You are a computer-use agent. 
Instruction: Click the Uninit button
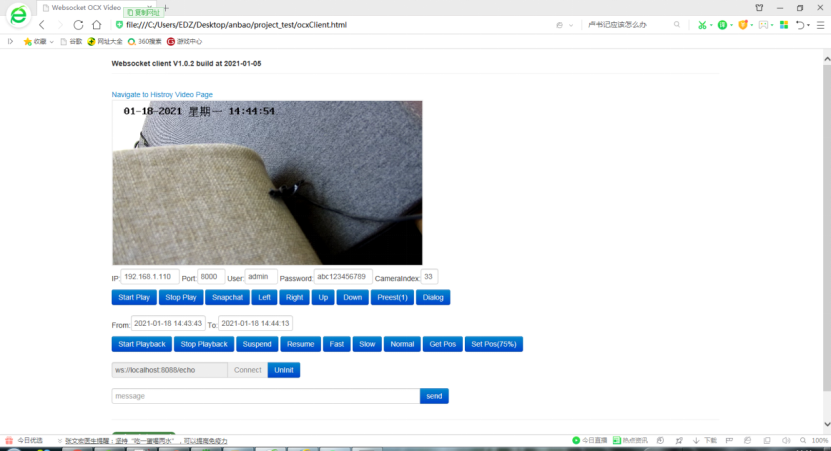click(284, 370)
